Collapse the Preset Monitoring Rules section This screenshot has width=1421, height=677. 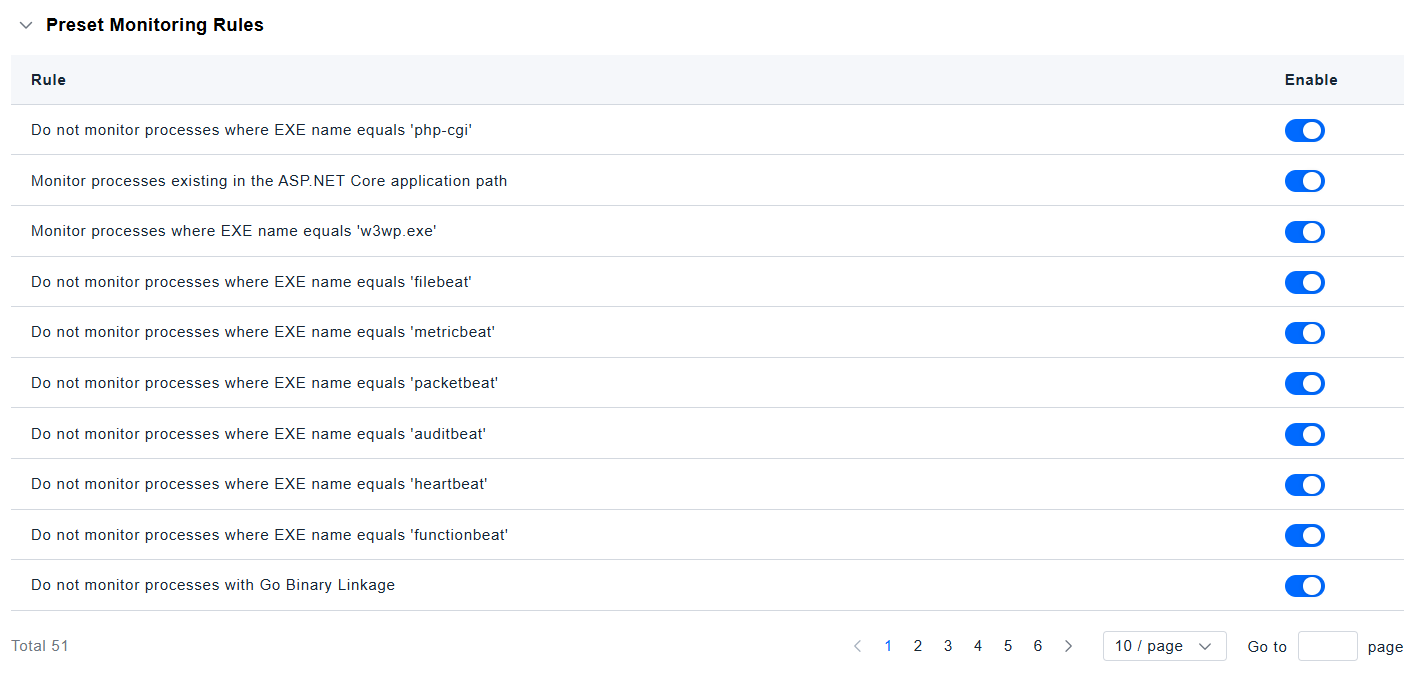pyautogui.click(x=26, y=26)
